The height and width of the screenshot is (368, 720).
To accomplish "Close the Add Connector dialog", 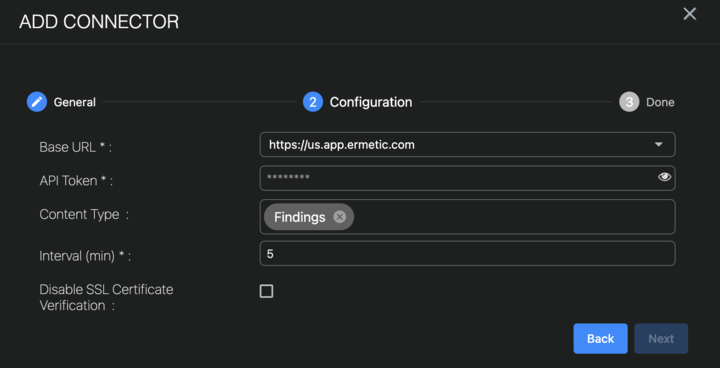I will click(690, 14).
